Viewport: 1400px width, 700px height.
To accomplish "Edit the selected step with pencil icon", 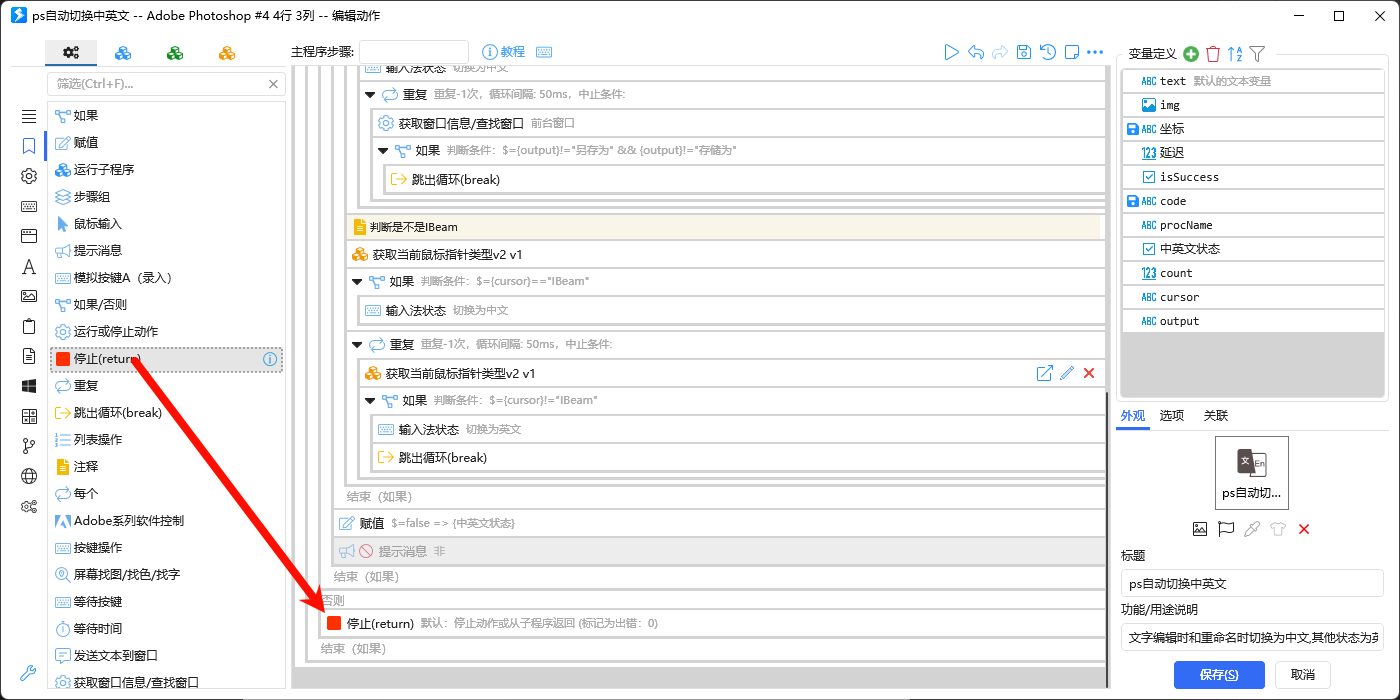I will pyautogui.click(x=1067, y=373).
